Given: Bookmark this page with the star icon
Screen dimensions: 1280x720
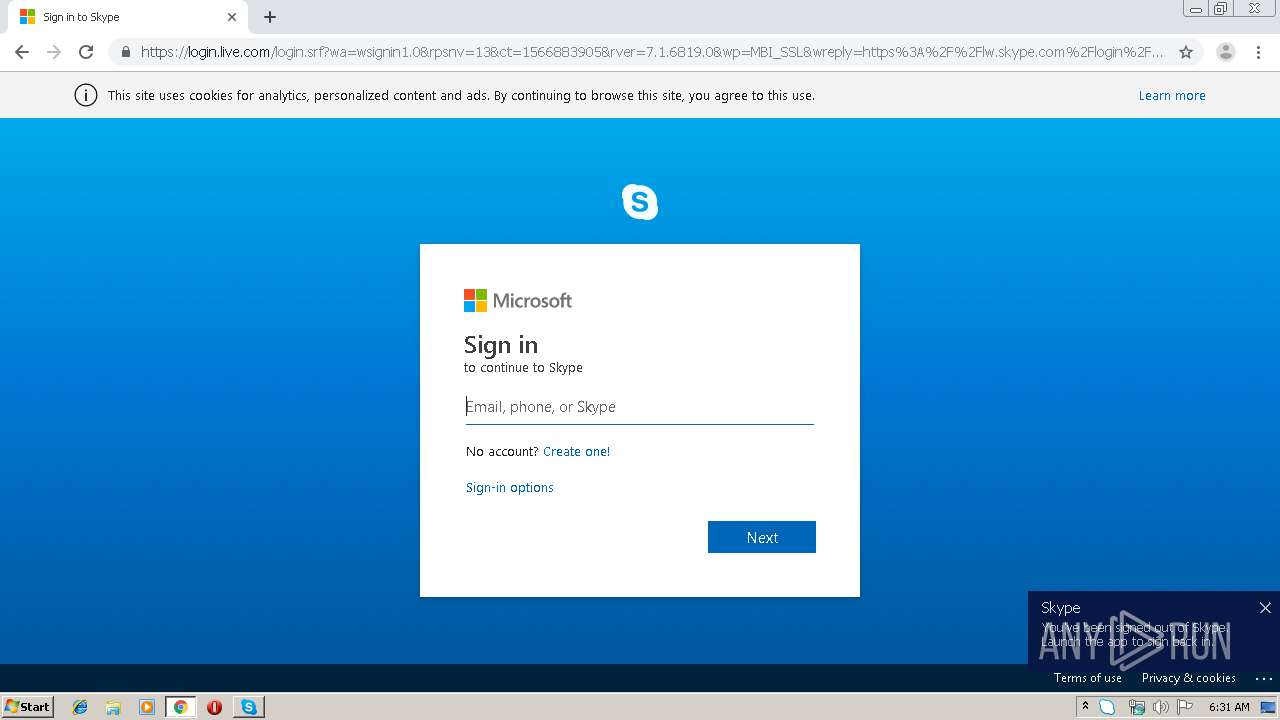Looking at the screenshot, I should [1186, 52].
